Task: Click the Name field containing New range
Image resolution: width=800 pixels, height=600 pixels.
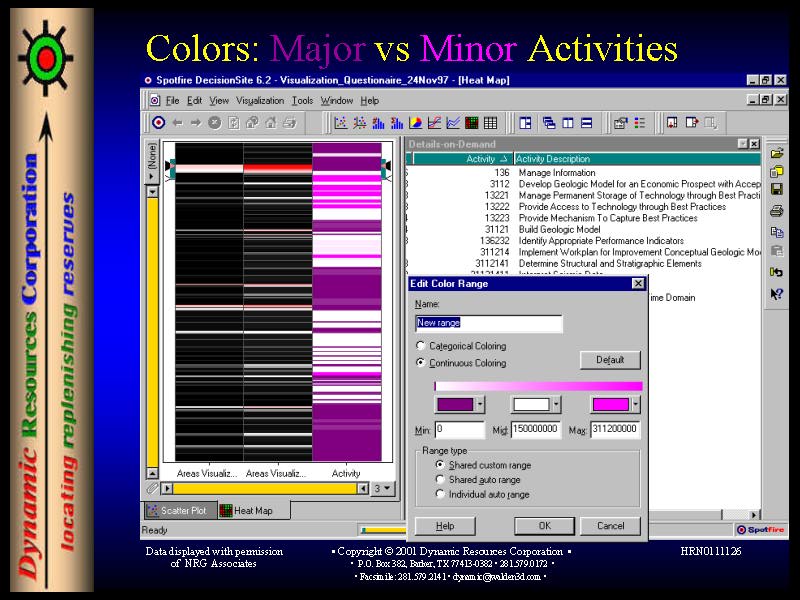Action: [488, 323]
